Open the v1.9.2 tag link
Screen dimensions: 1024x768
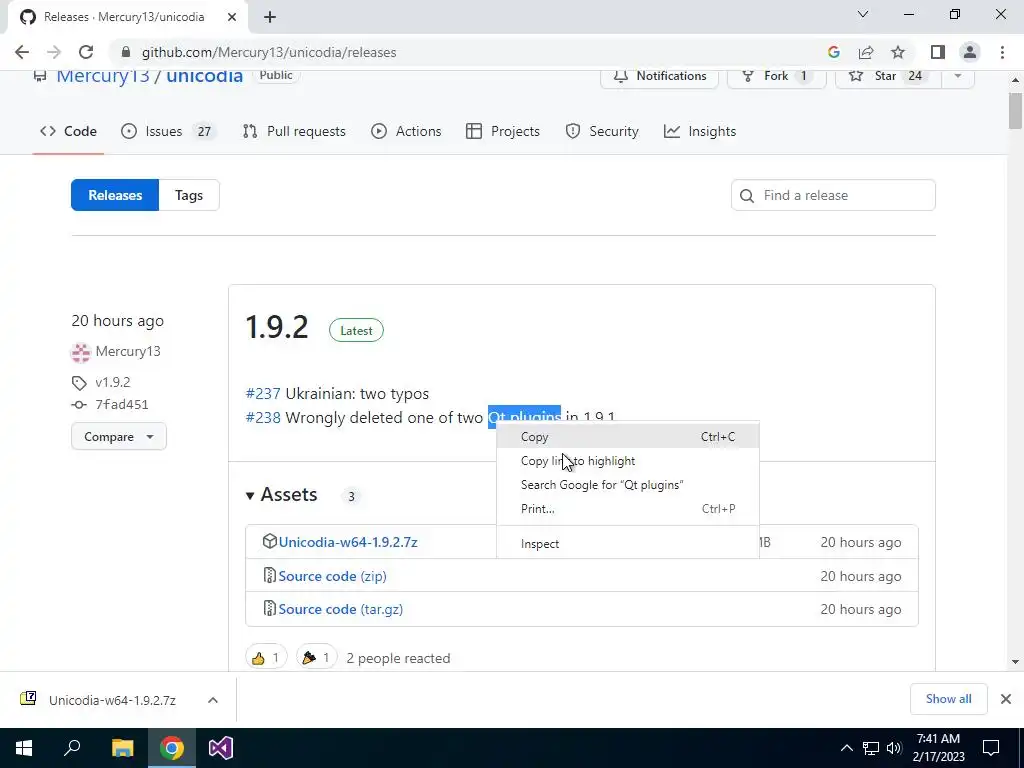pos(113,382)
